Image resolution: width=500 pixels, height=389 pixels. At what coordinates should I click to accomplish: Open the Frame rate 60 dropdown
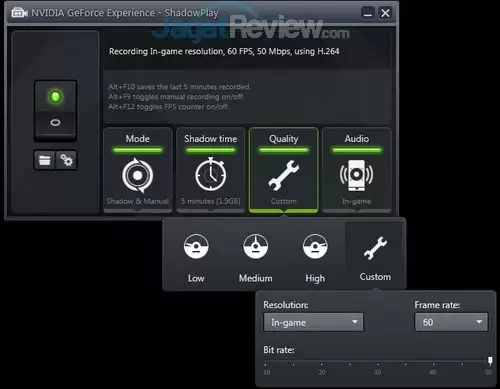point(451,322)
